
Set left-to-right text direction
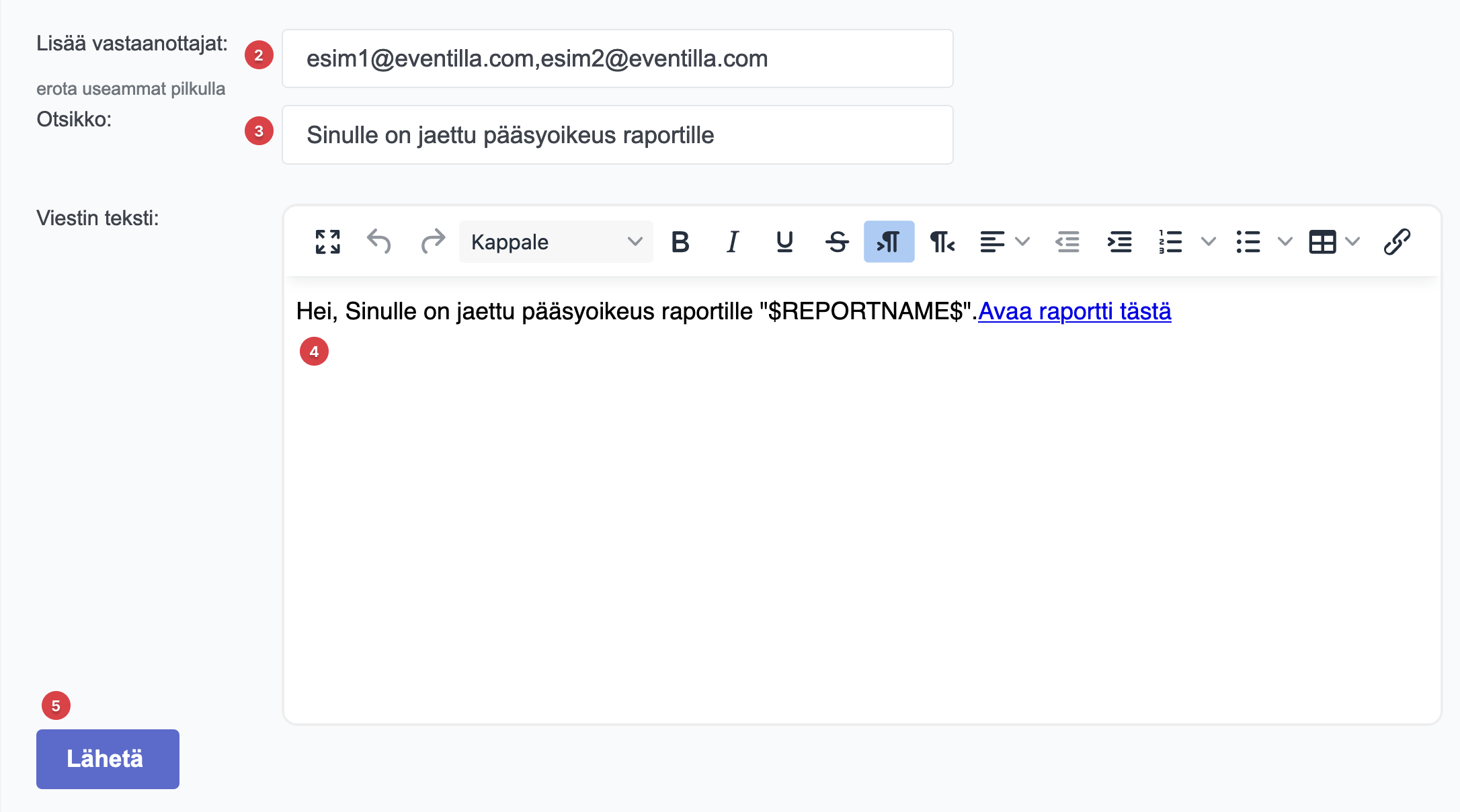(889, 242)
